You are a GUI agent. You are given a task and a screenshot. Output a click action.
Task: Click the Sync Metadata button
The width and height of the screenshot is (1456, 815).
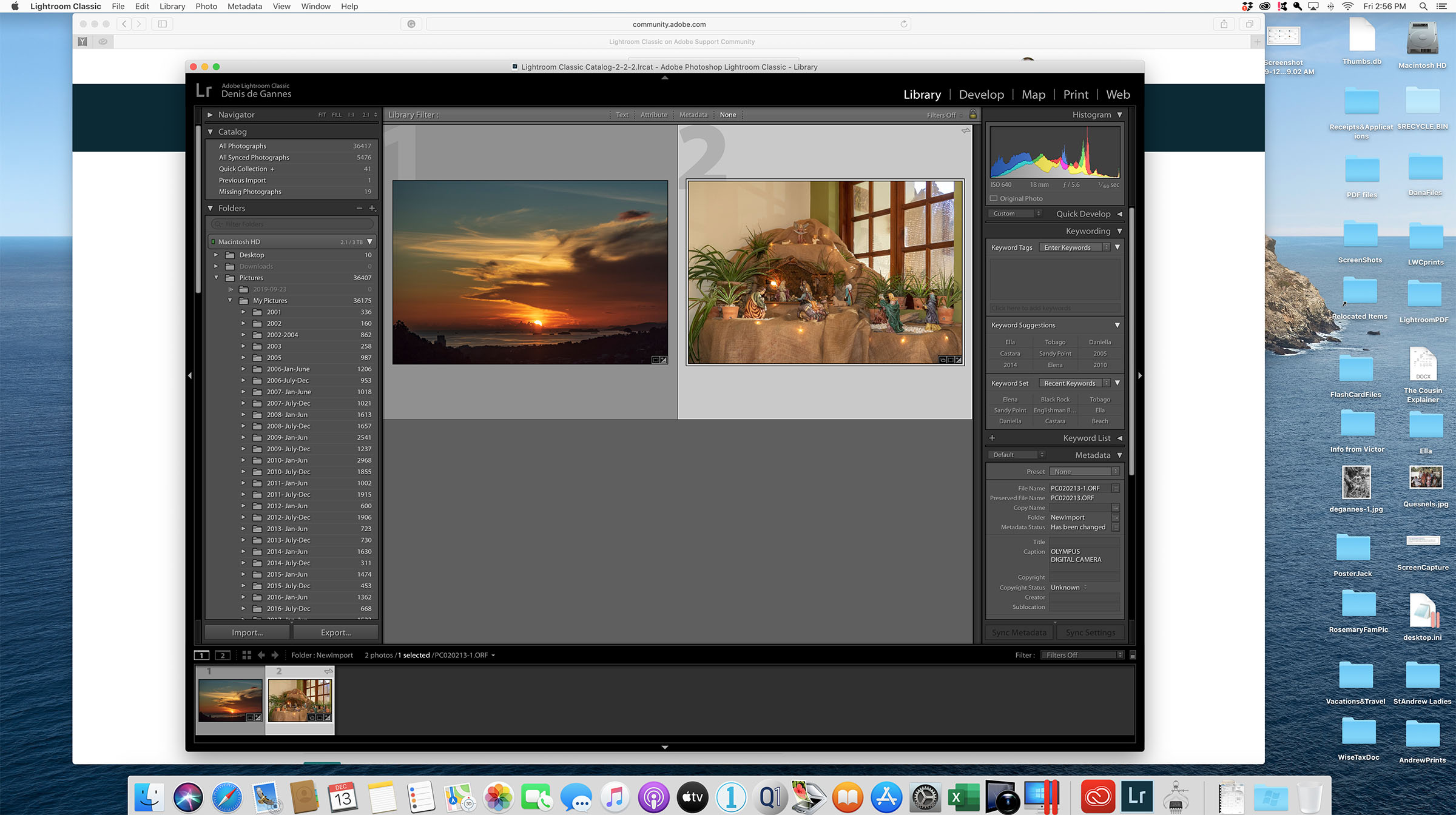[x=1019, y=632]
